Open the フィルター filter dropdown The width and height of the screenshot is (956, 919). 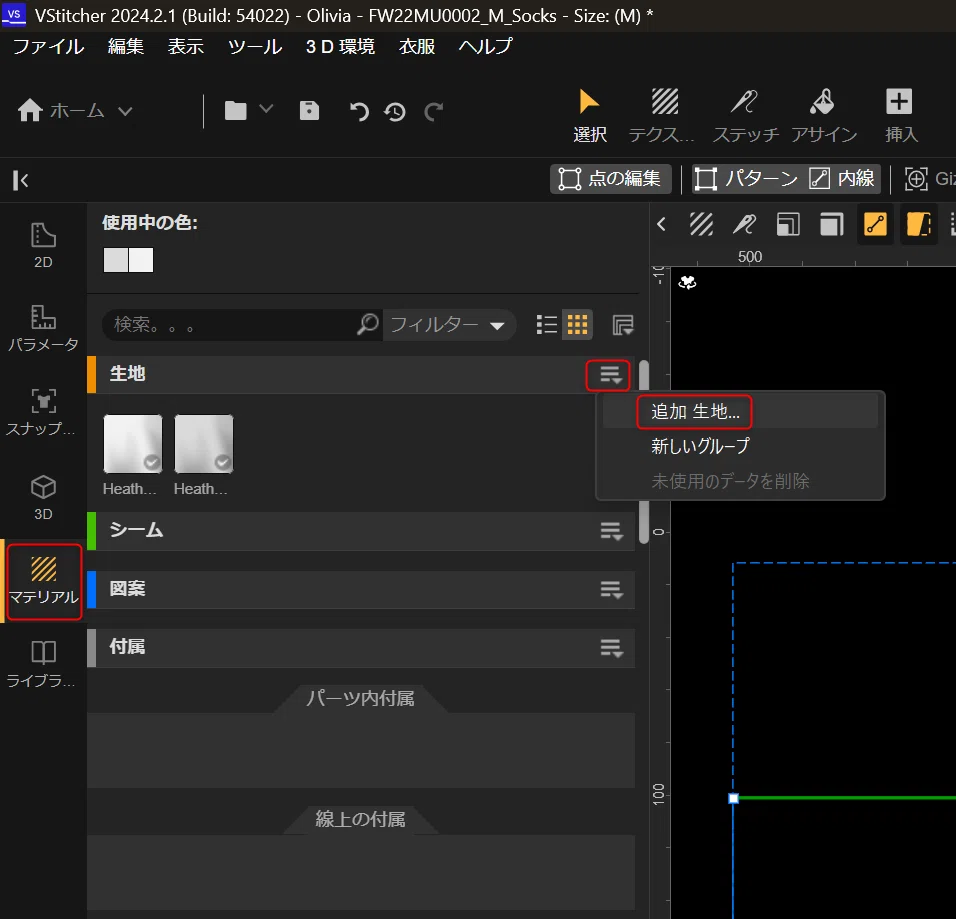coord(448,324)
